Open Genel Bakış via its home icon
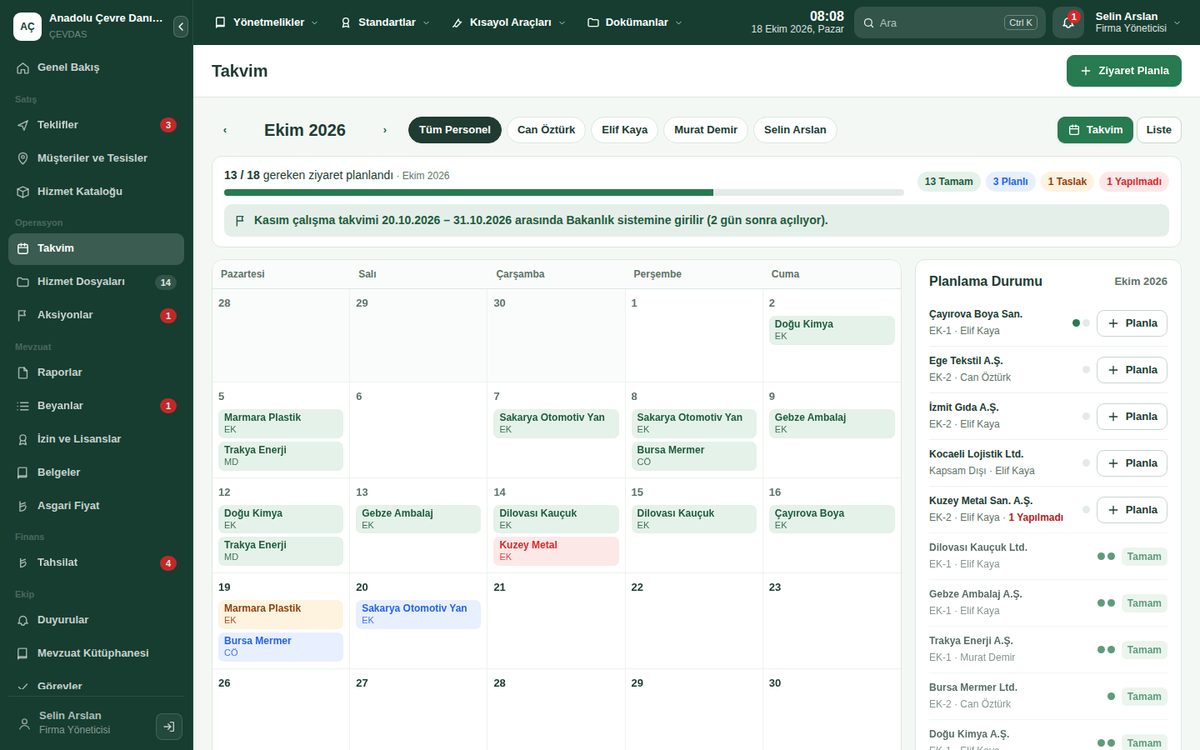 [x=23, y=68]
